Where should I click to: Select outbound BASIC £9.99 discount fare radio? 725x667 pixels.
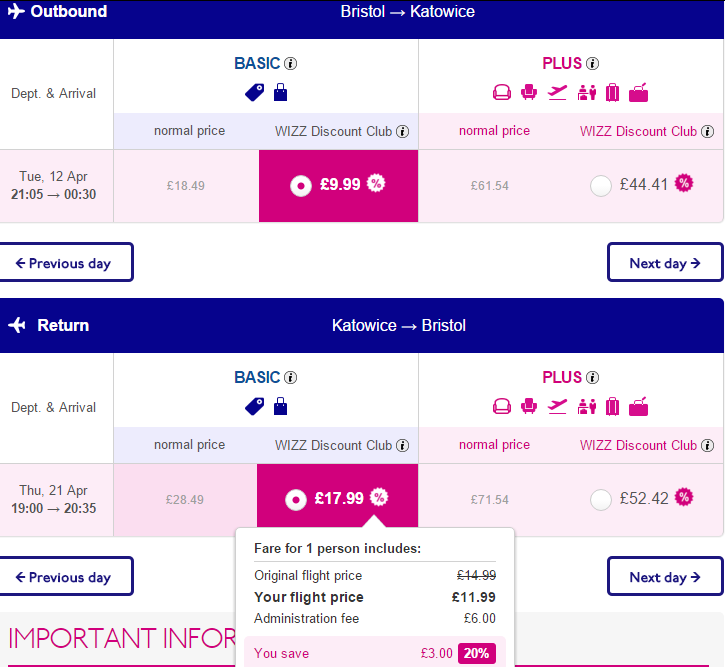tap(301, 186)
